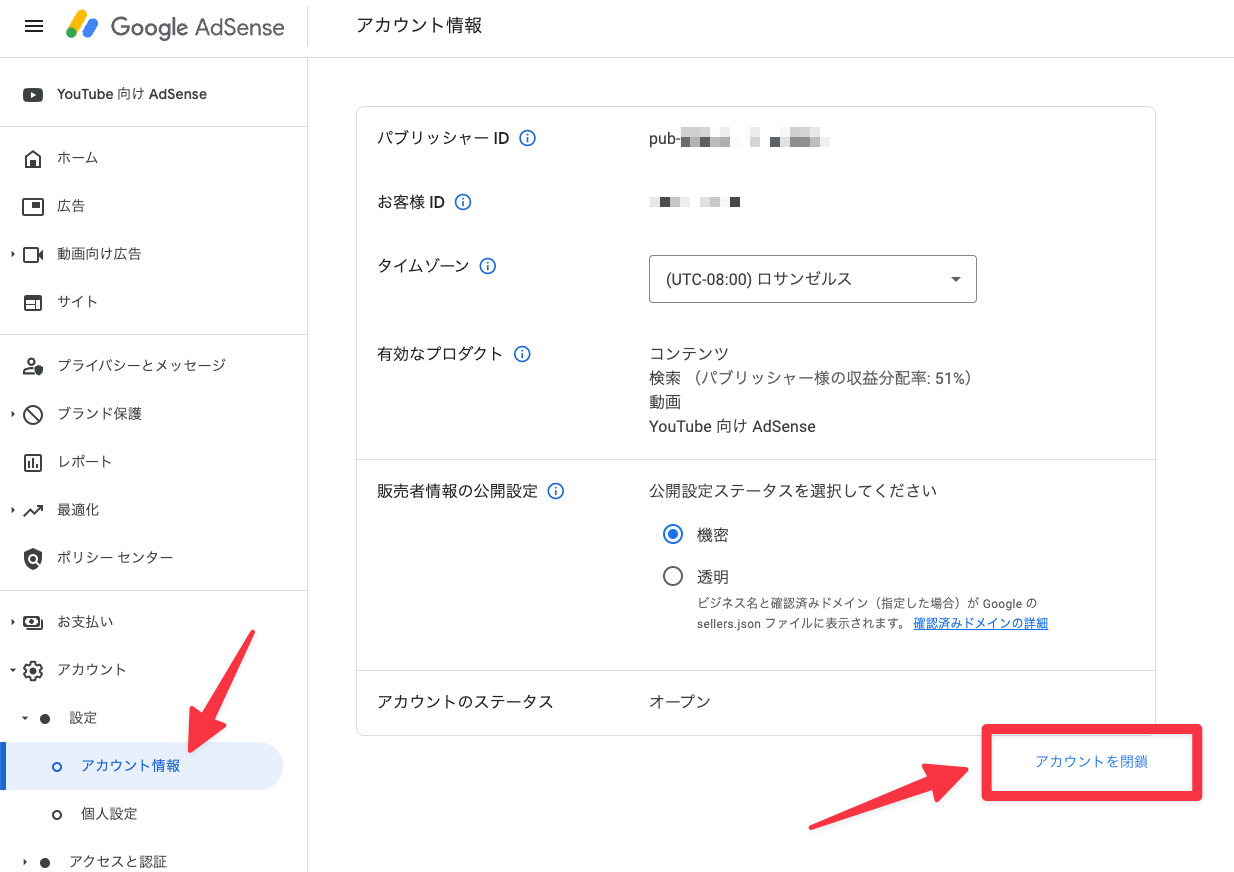Show info for パブリッシャー ID

pyautogui.click(x=528, y=138)
